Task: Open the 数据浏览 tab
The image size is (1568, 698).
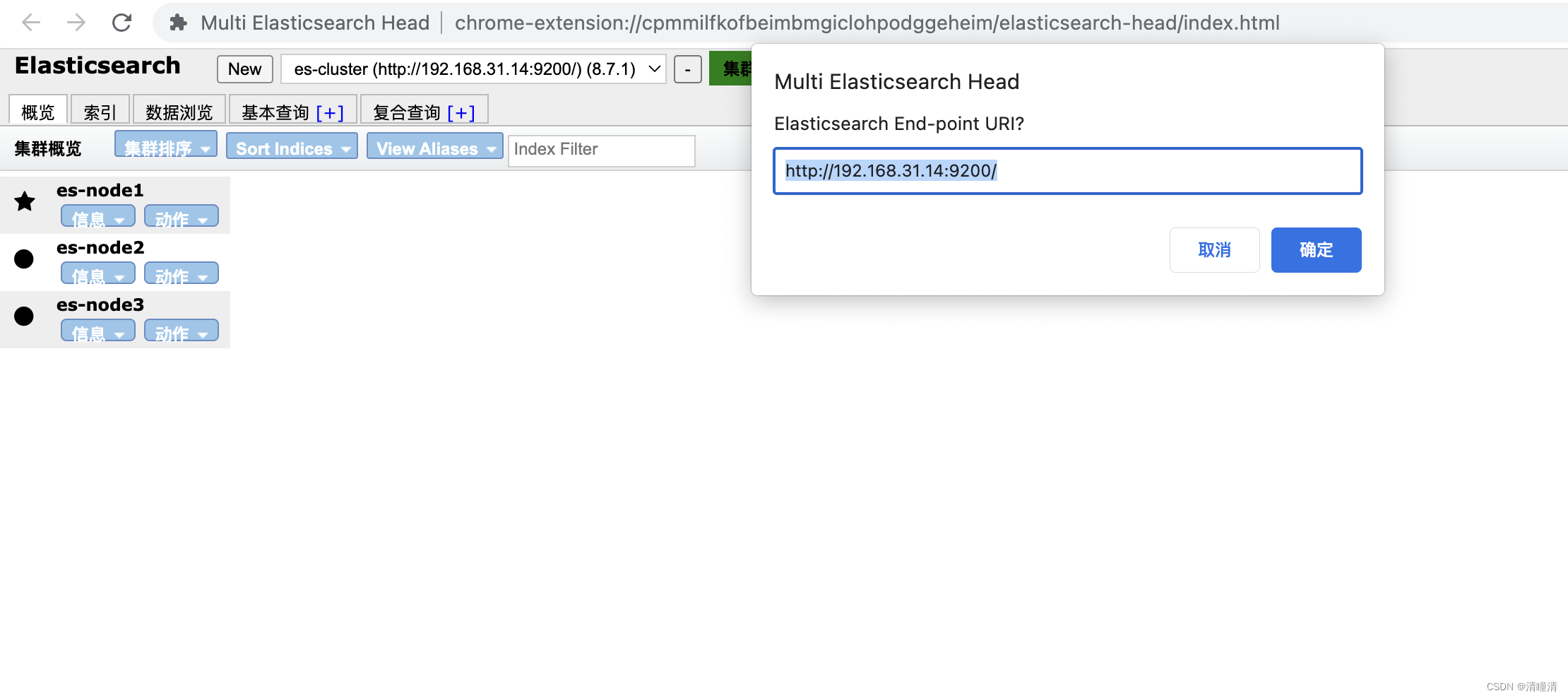Action: tap(179, 112)
